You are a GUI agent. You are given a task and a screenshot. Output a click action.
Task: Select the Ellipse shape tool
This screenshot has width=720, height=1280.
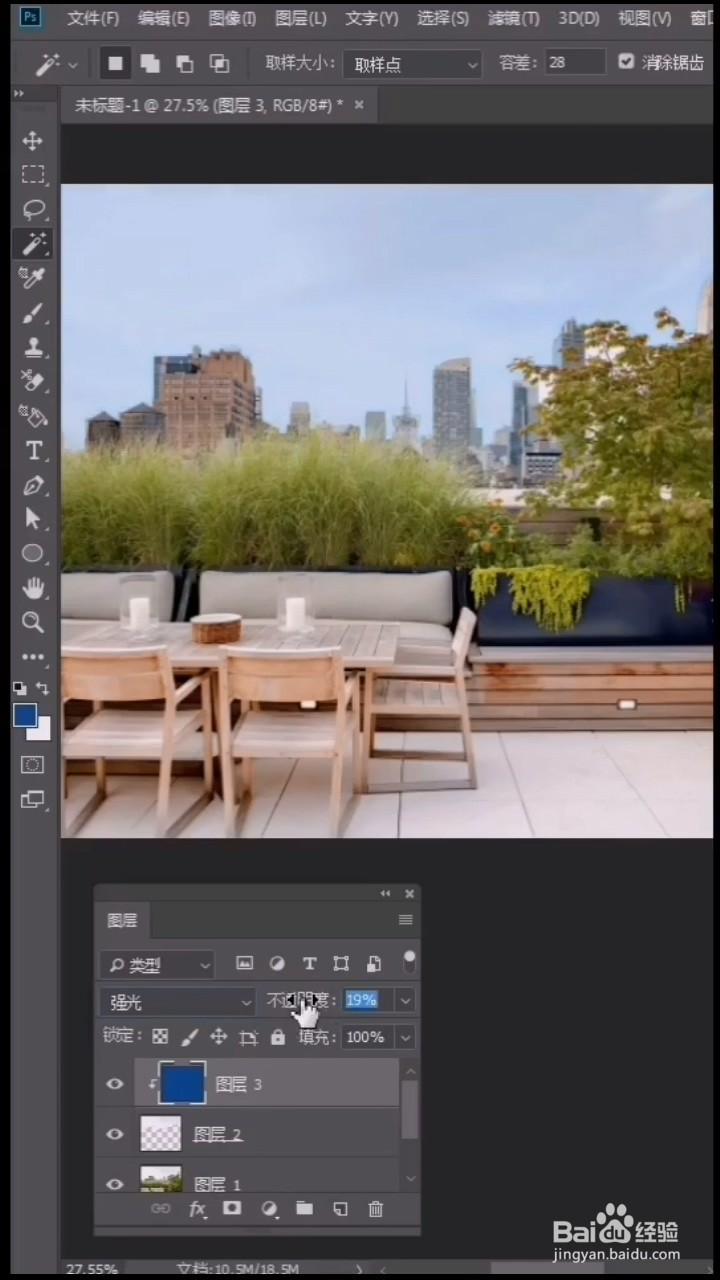click(33, 553)
